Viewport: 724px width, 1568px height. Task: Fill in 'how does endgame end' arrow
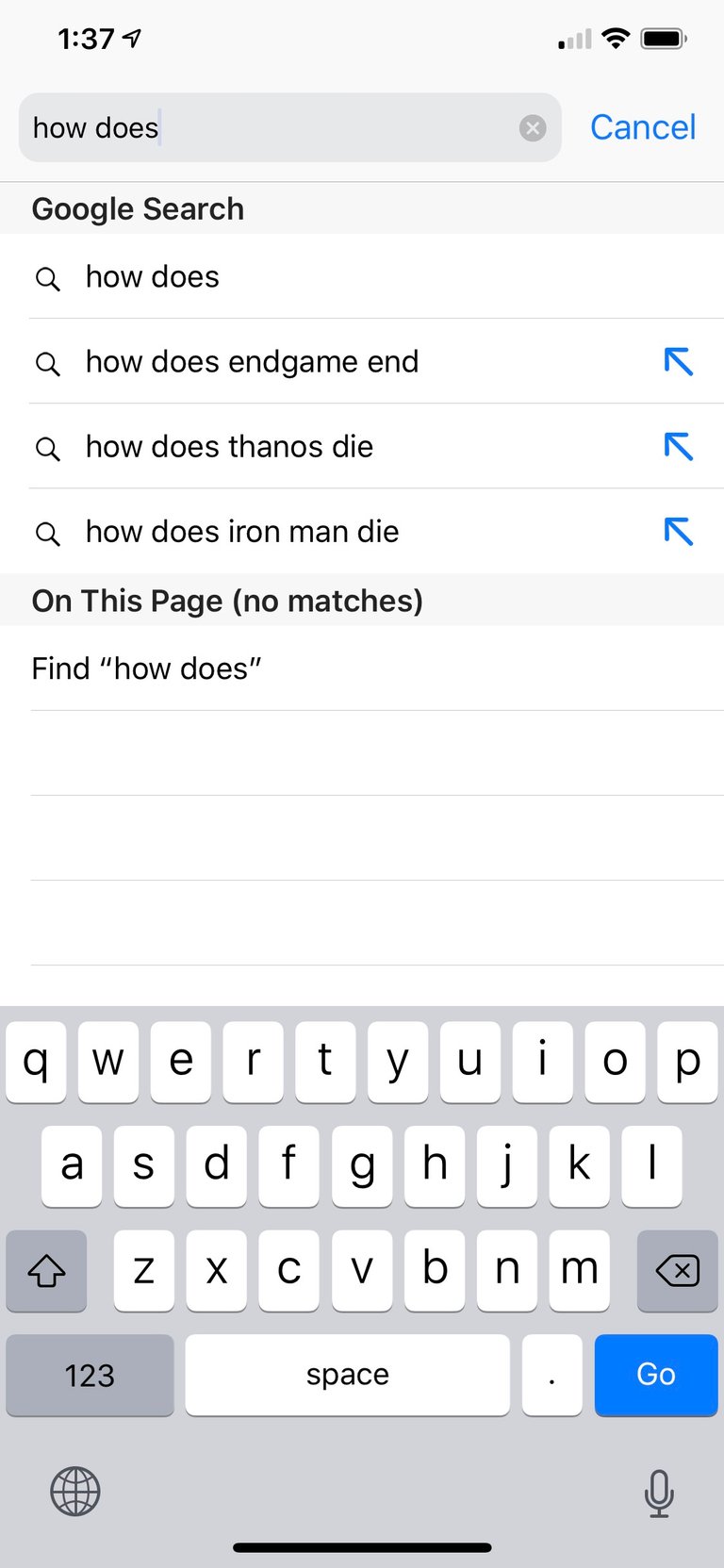(x=678, y=361)
